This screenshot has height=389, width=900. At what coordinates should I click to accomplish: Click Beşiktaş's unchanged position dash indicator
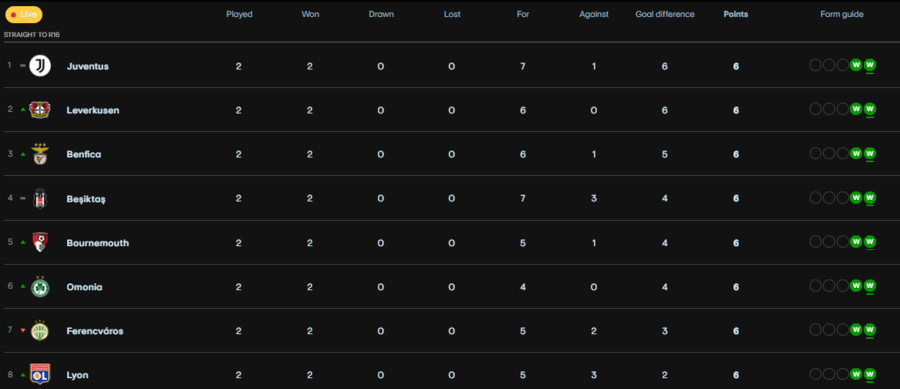pyautogui.click(x=23, y=198)
